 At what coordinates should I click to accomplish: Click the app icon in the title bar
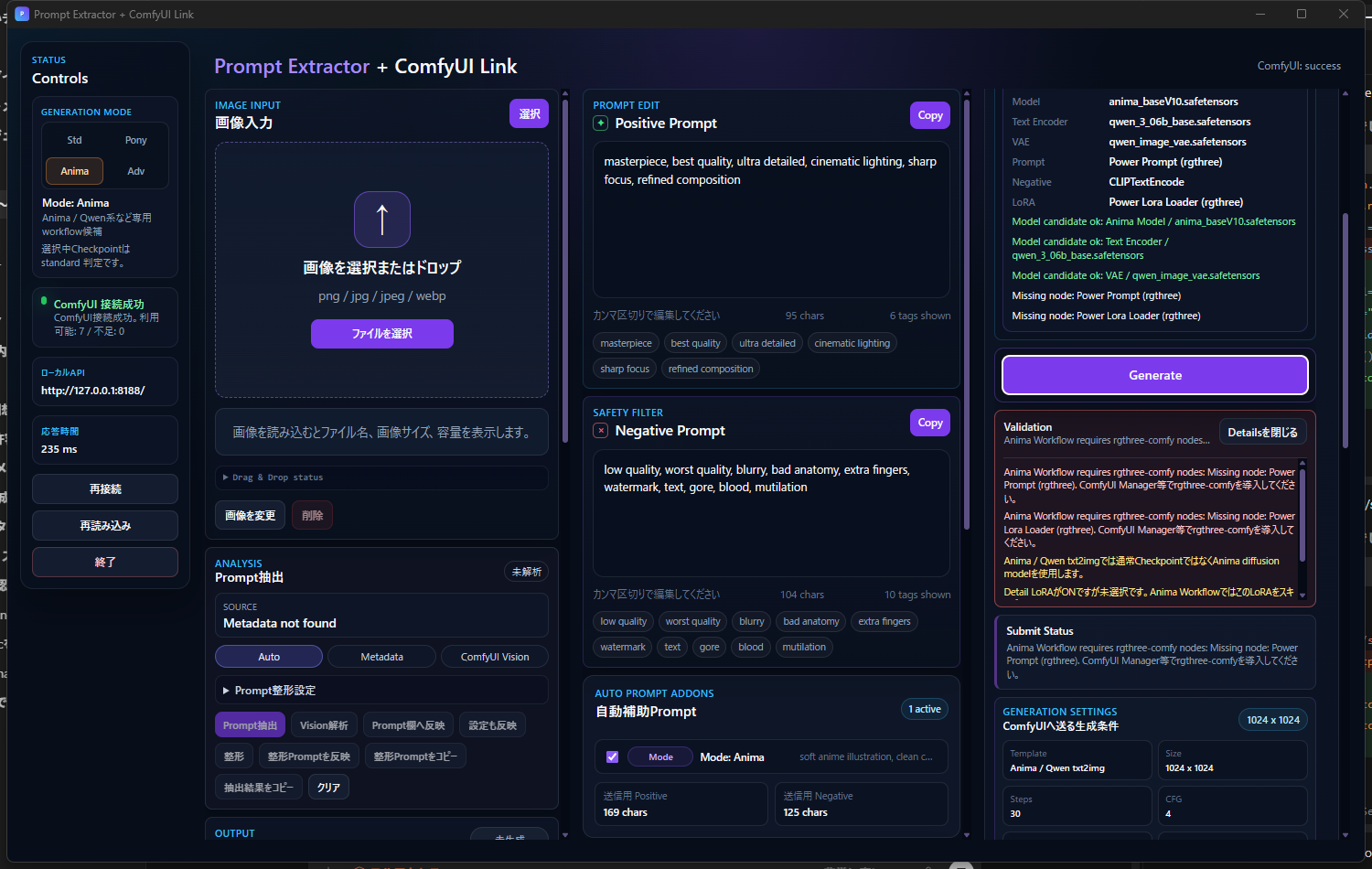[x=22, y=15]
